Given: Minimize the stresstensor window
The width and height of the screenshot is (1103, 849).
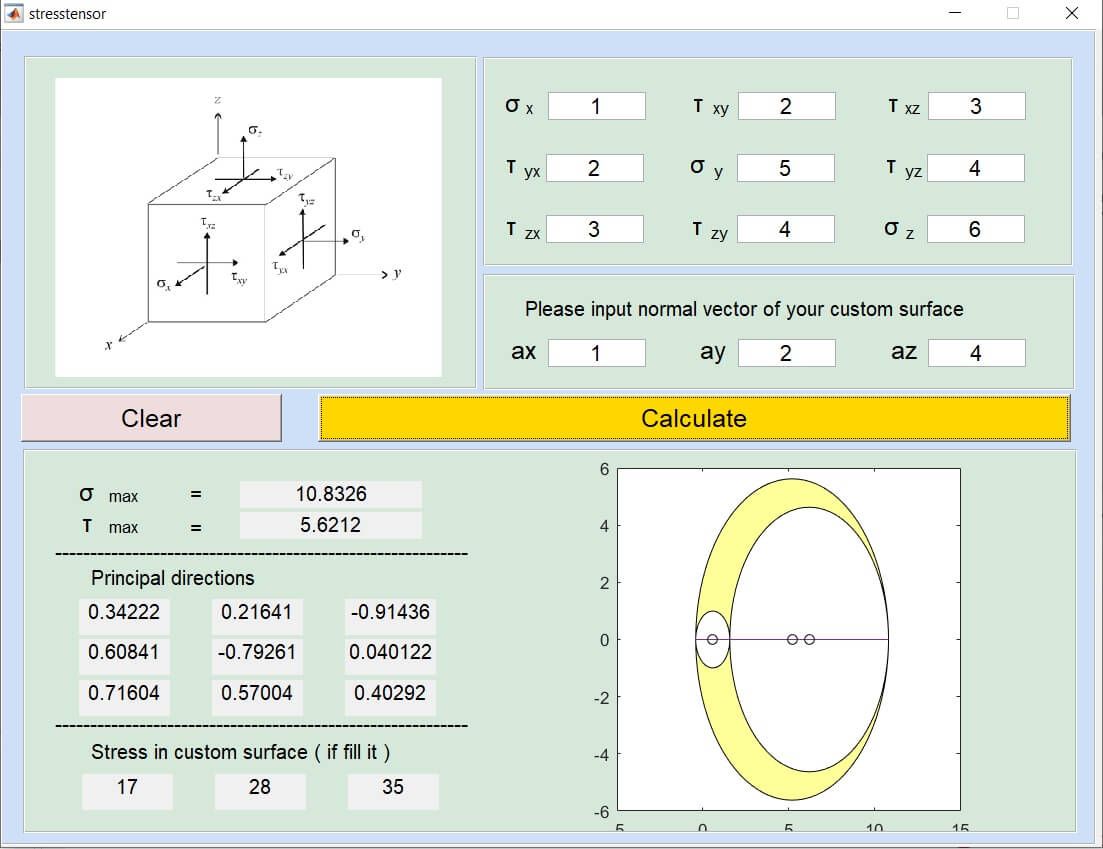Looking at the screenshot, I should click(955, 13).
